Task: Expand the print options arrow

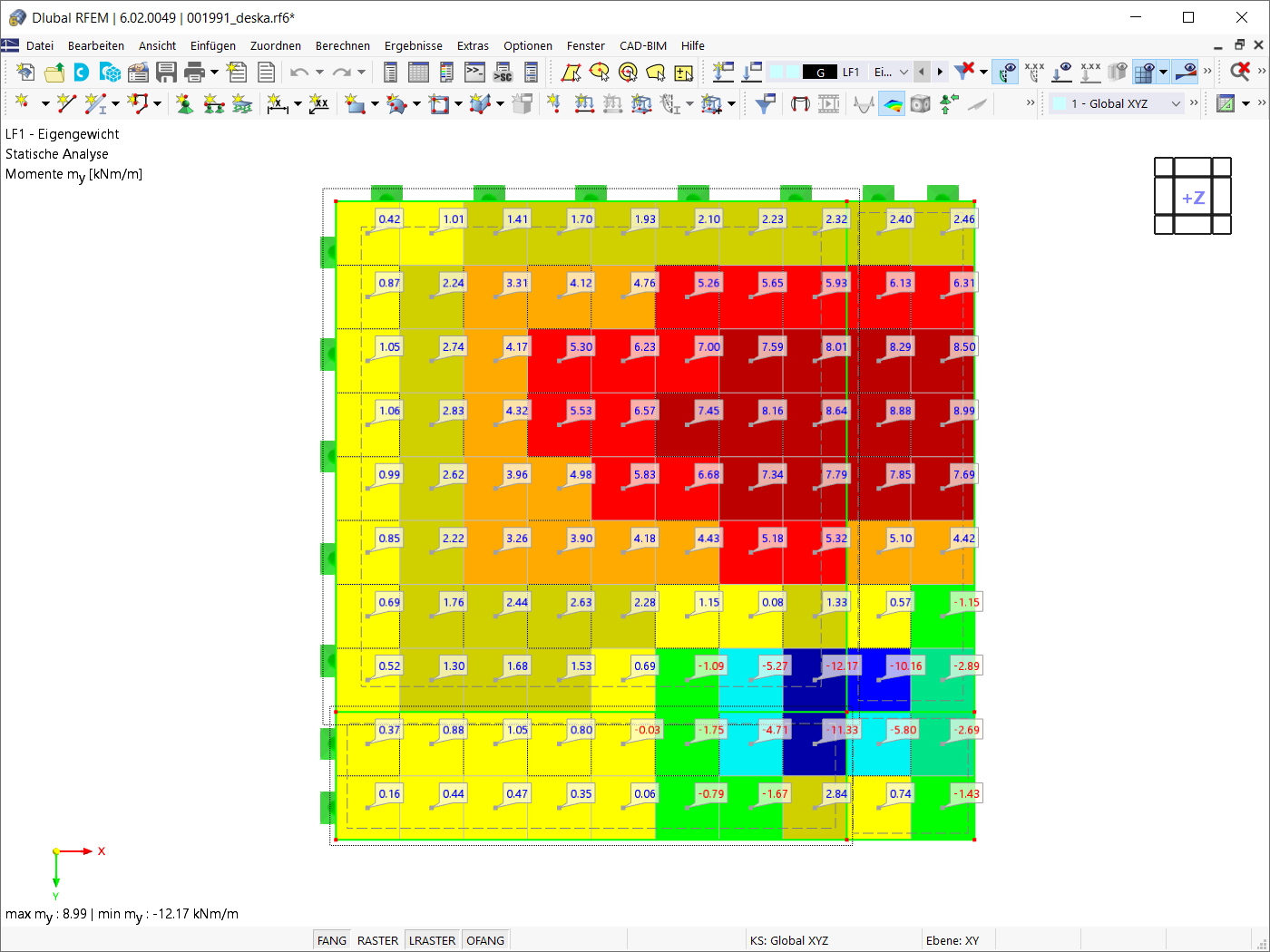Action: coord(215,73)
